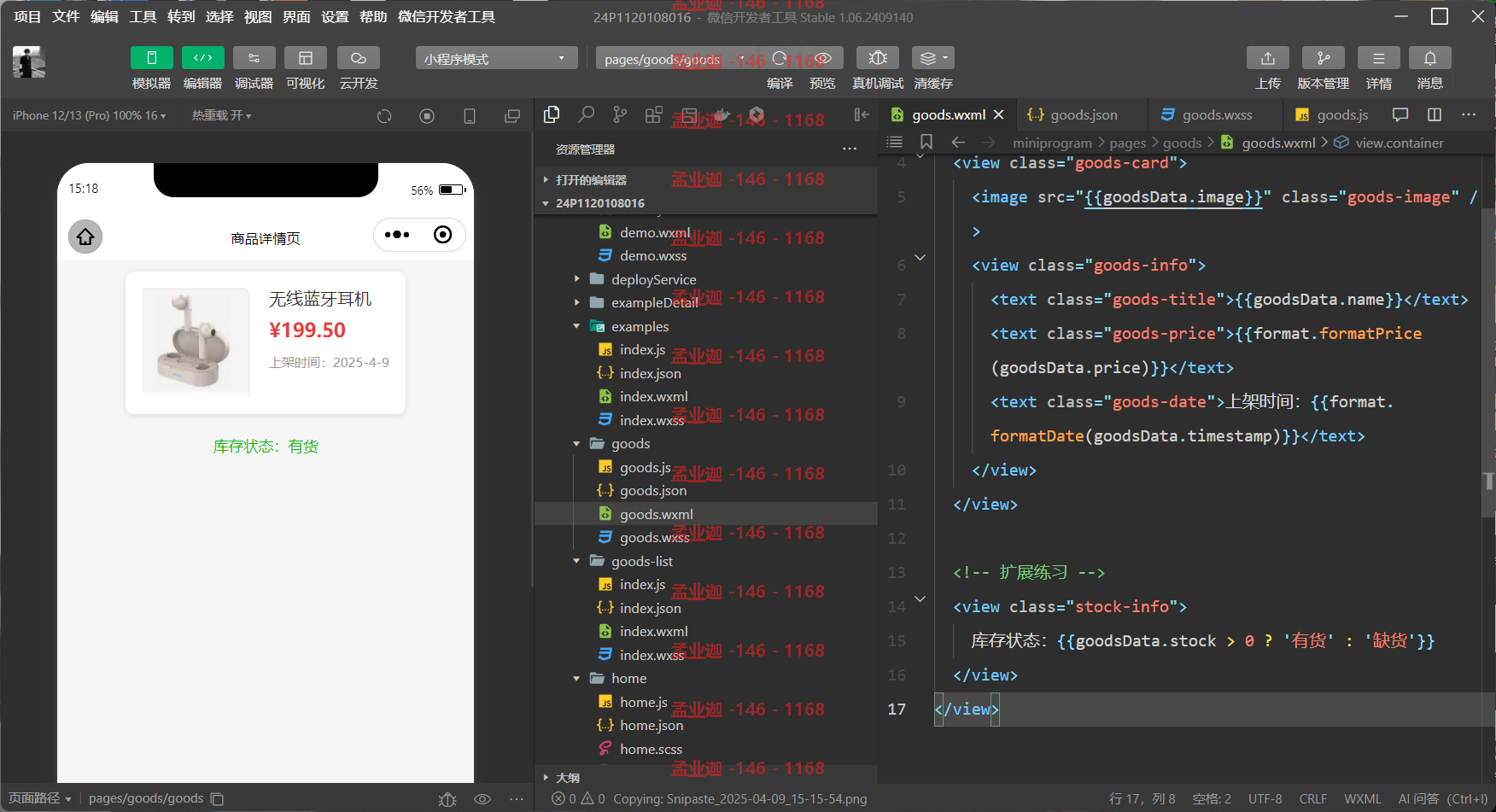The height and width of the screenshot is (812, 1496).
Task: Toggle the simulator panel button
Action: pyautogui.click(x=151, y=58)
